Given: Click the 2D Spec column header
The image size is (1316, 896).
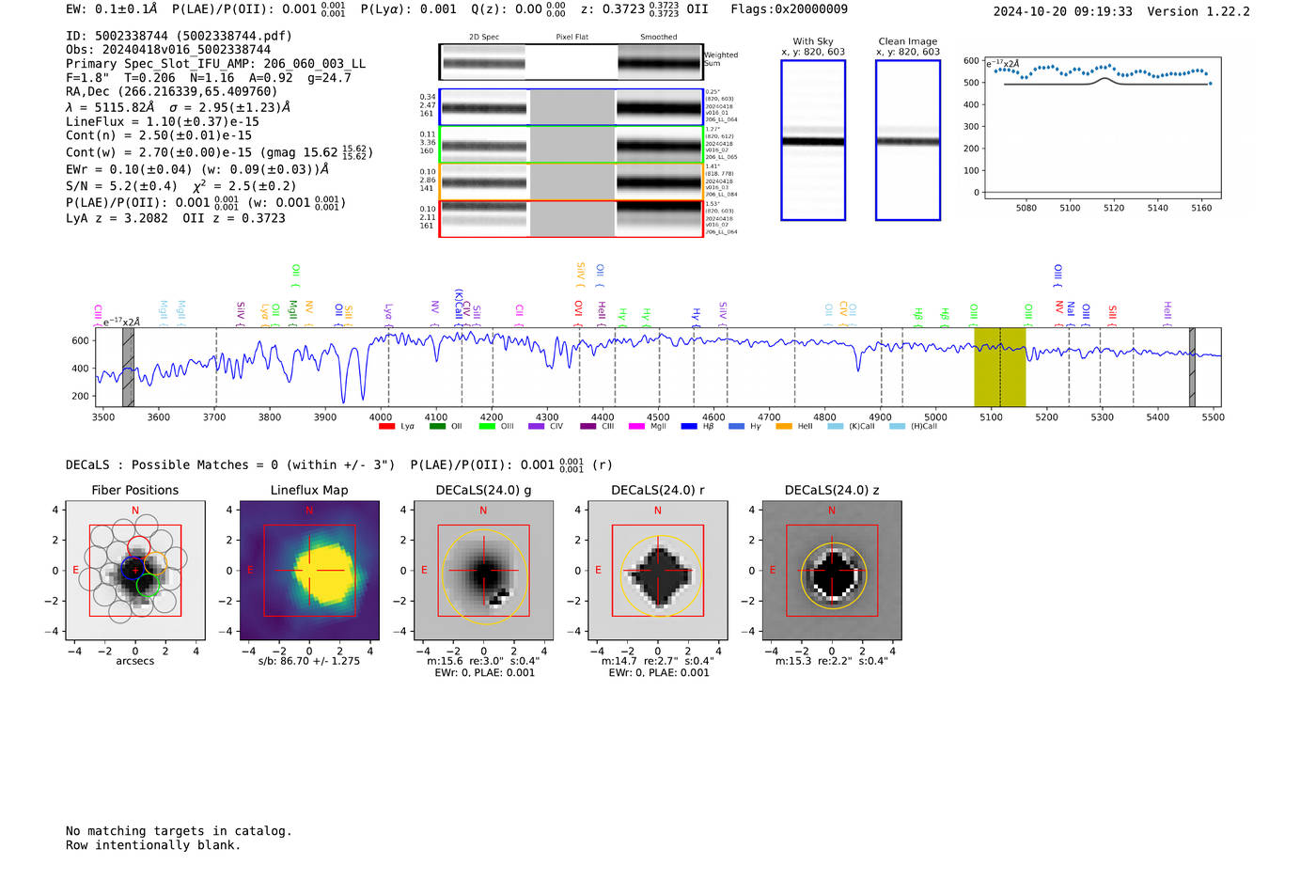Looking at the screenshot, I should click(484, 38).
